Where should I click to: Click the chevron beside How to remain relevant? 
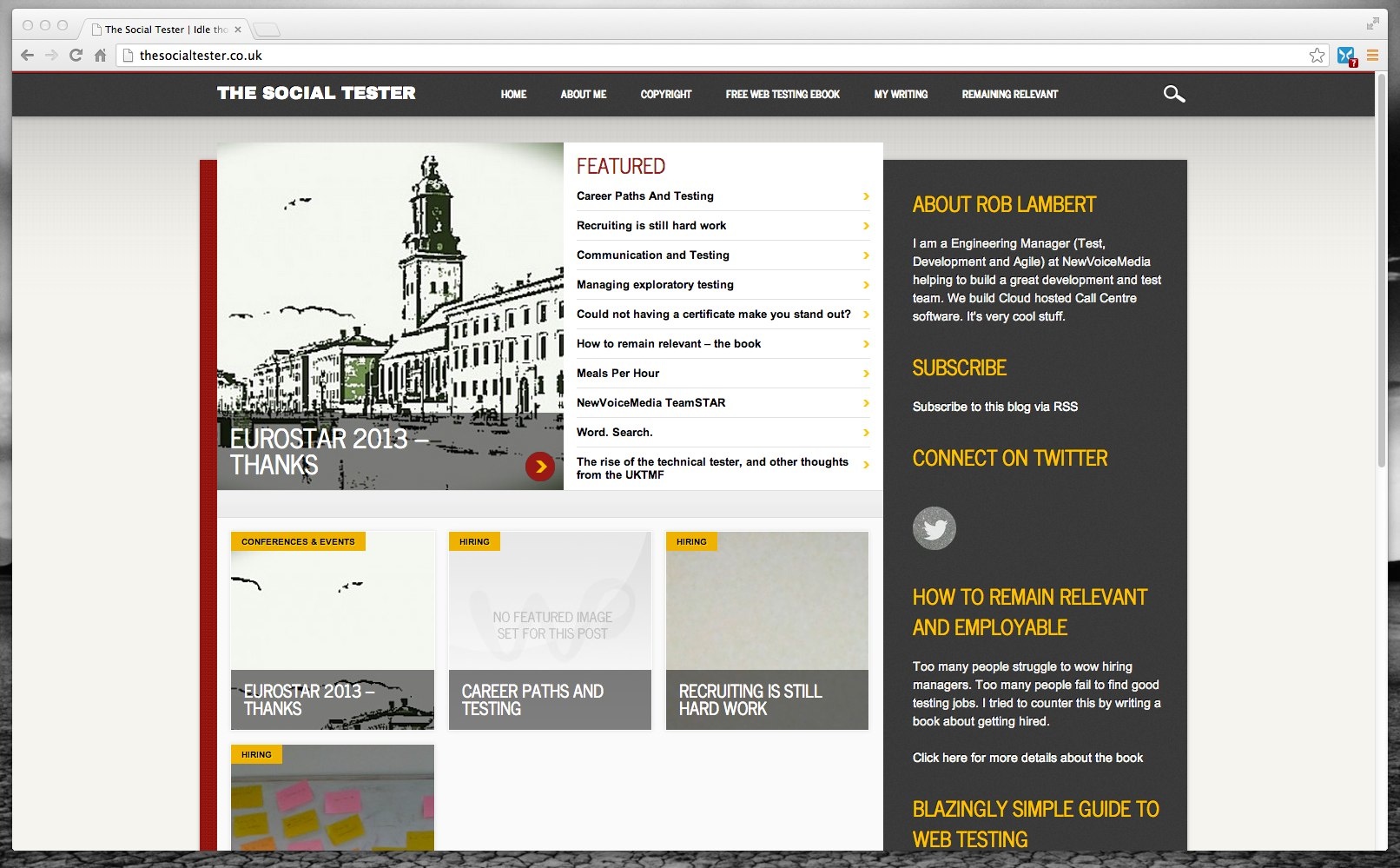866,344
